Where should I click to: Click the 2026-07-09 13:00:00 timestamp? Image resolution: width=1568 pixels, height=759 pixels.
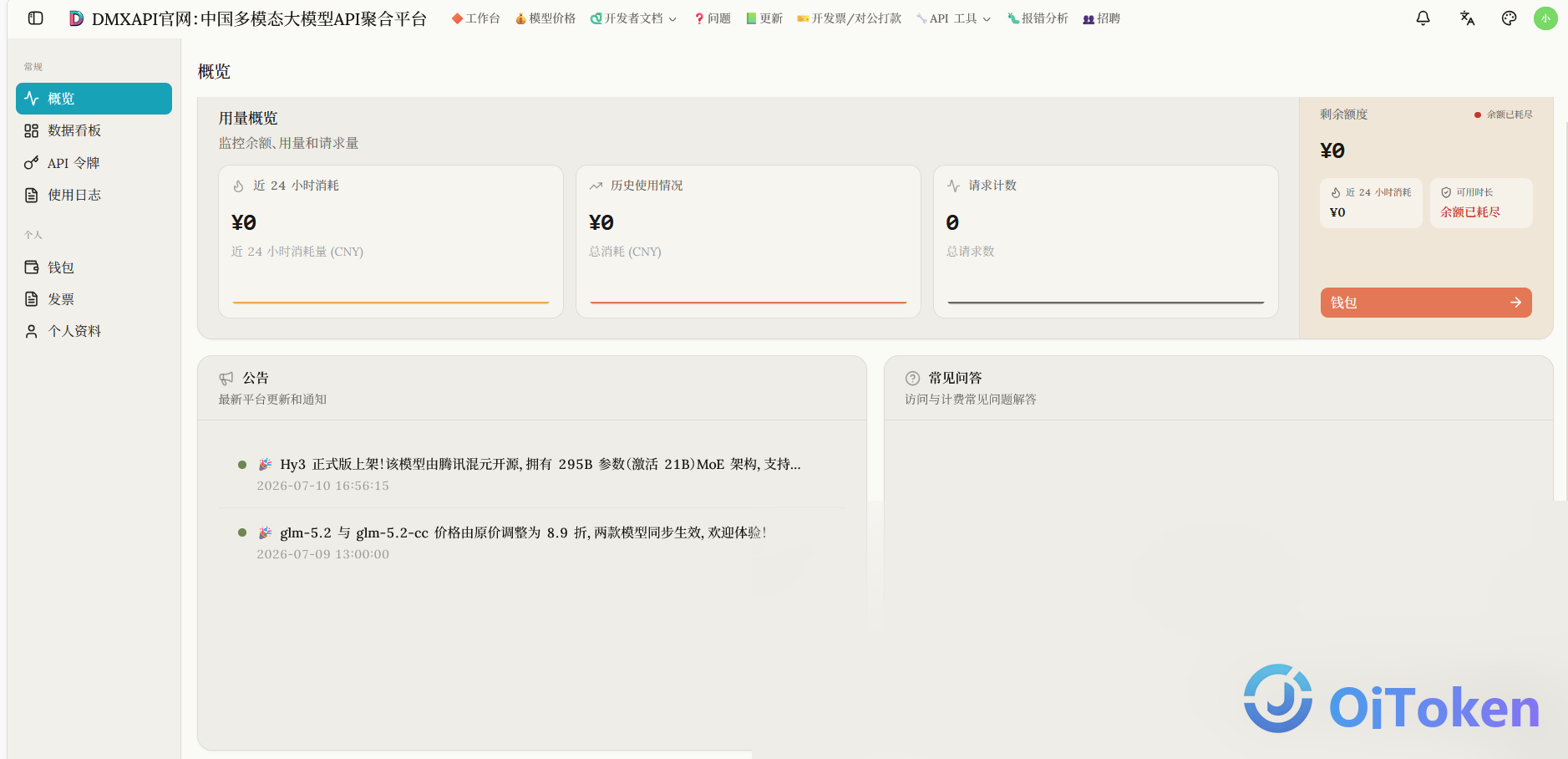(x=322, y=554)
